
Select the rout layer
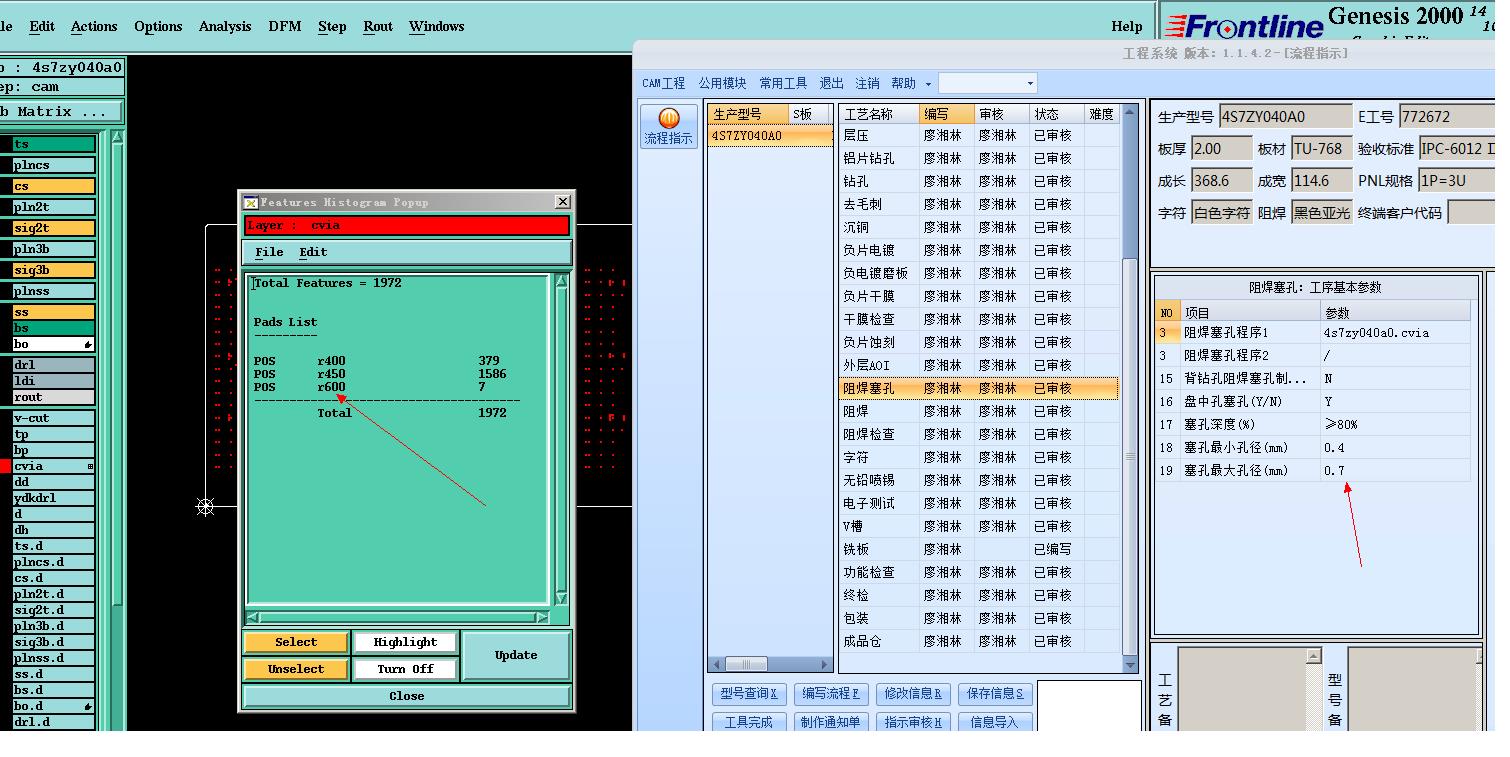pyautogui.click(x=54, y=397)
